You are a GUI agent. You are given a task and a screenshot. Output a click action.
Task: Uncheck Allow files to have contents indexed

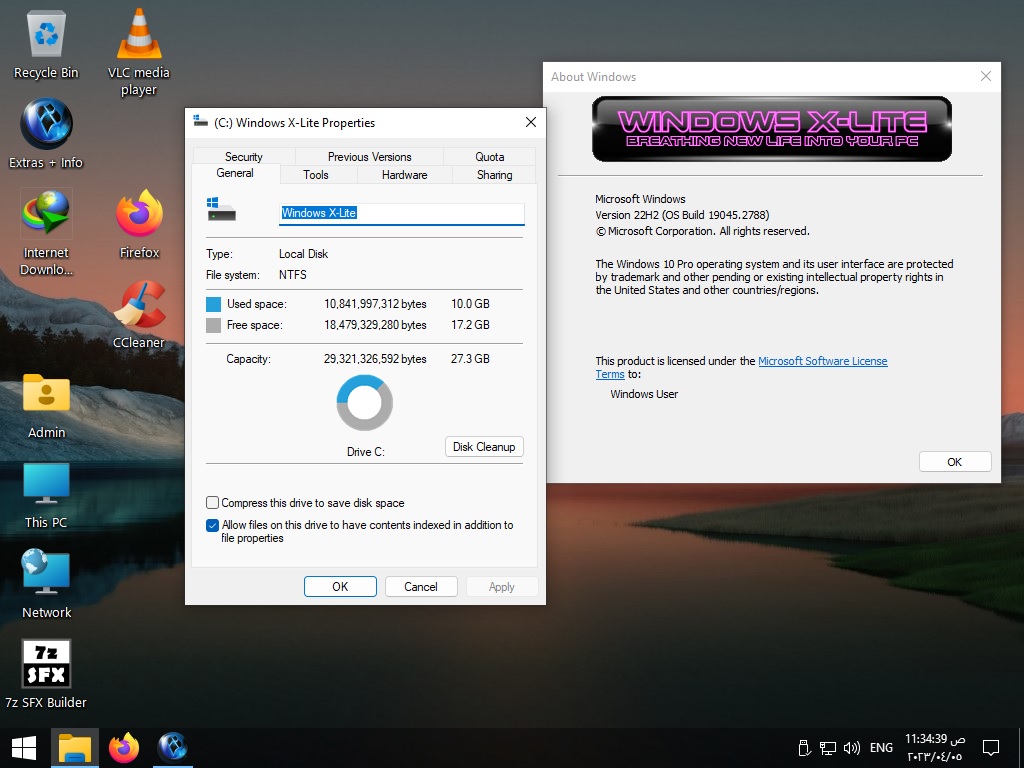click(x=212, y=525)
